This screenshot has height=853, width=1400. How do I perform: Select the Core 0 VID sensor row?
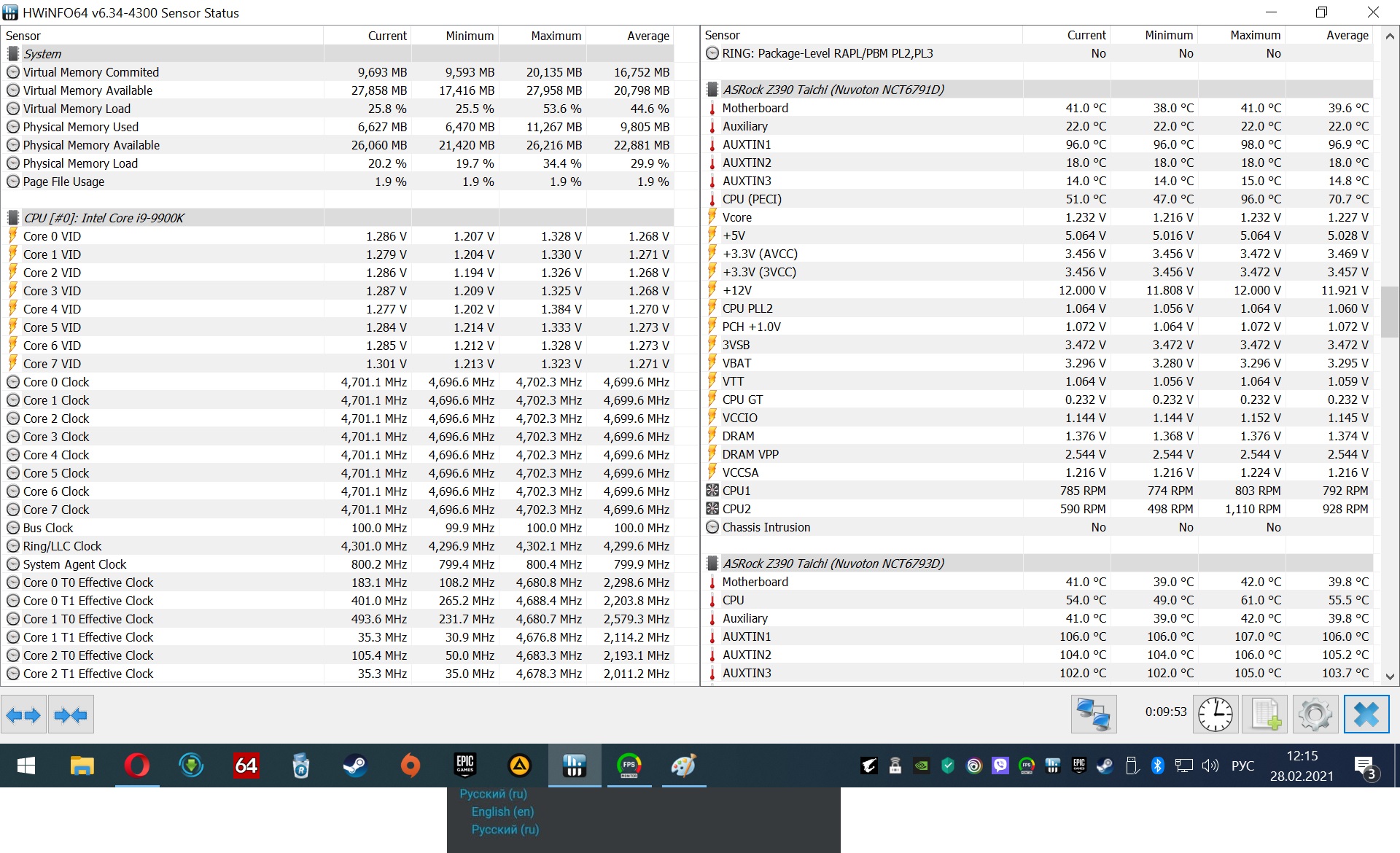[x=52, y=236]
